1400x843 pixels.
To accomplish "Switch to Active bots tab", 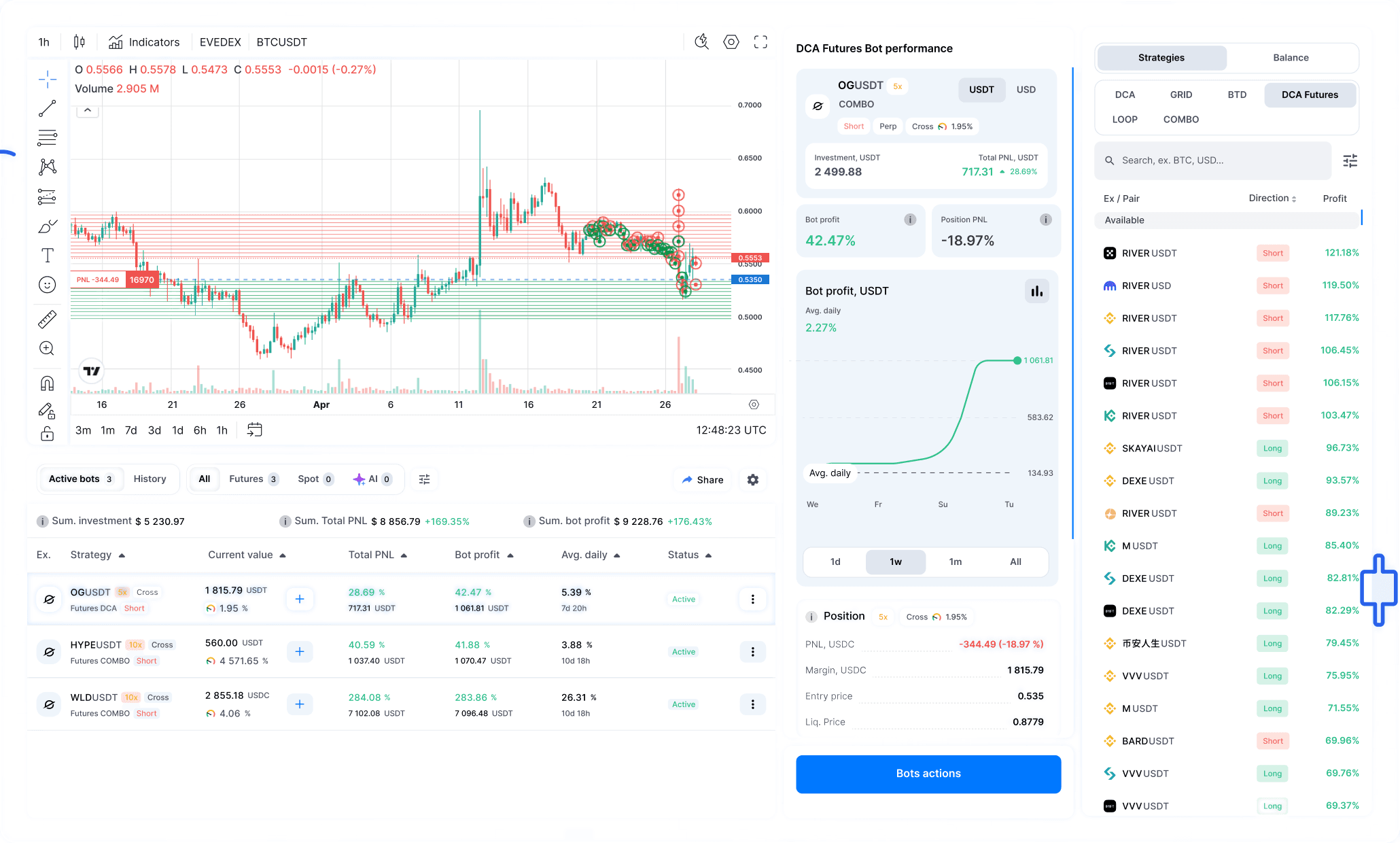I will [81, 479].
